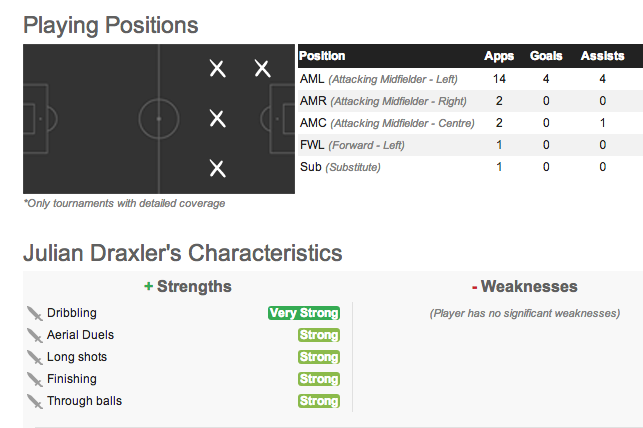
Task: Select the Sub Substitute row
Action: tap(470, 167)
